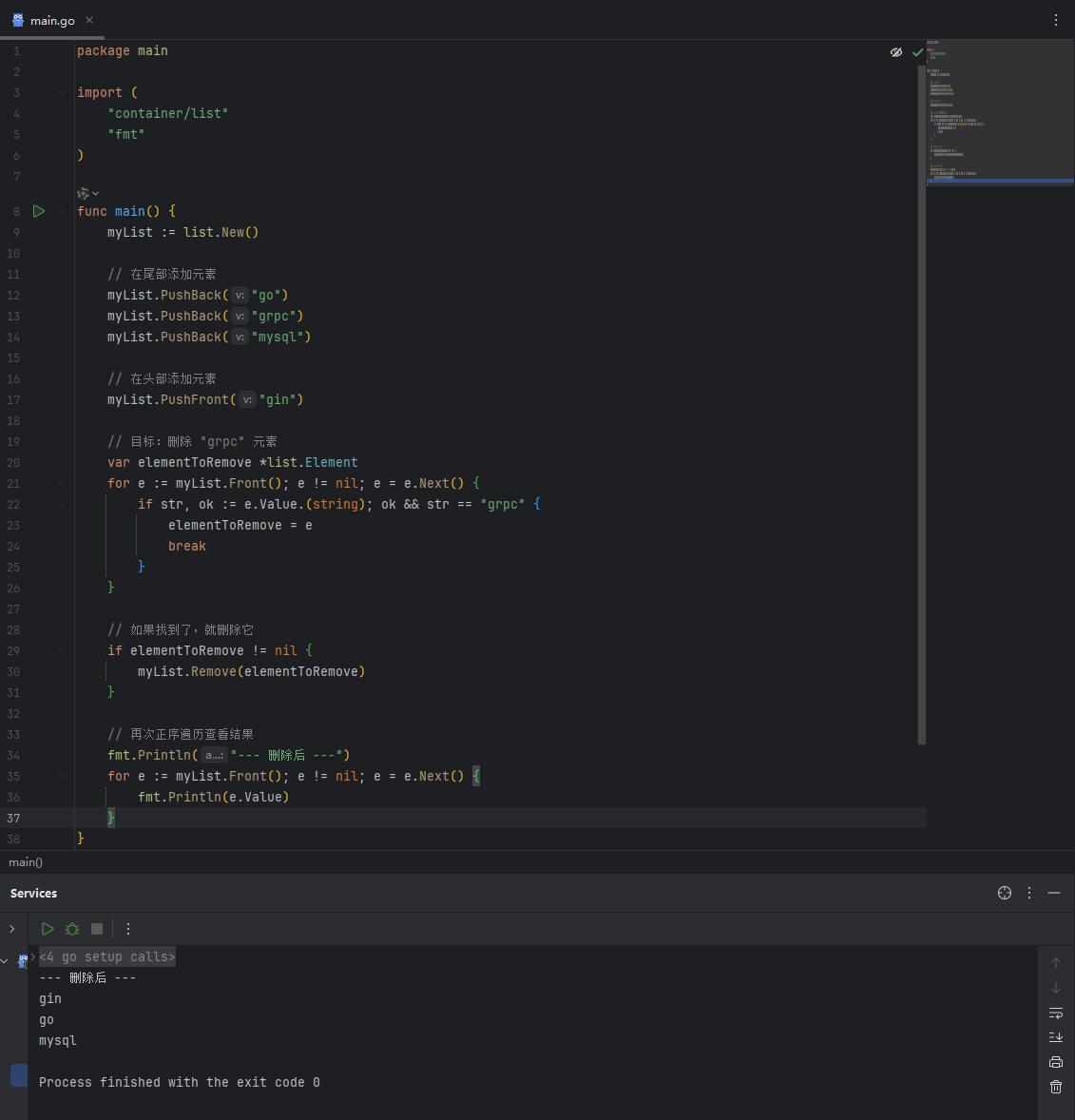This screenshot has height=1120, width=1075.
Task: Click Process finished exit code line
Action: [180, 1082]
